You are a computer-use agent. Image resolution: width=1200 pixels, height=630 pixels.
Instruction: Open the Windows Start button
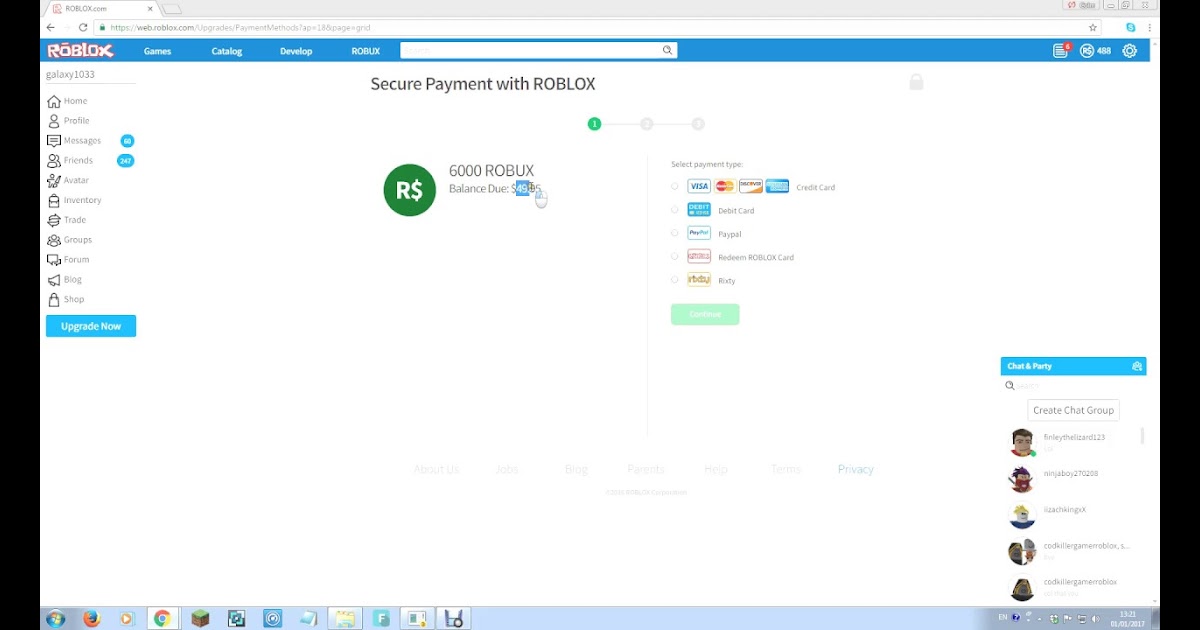coord(55,618)
